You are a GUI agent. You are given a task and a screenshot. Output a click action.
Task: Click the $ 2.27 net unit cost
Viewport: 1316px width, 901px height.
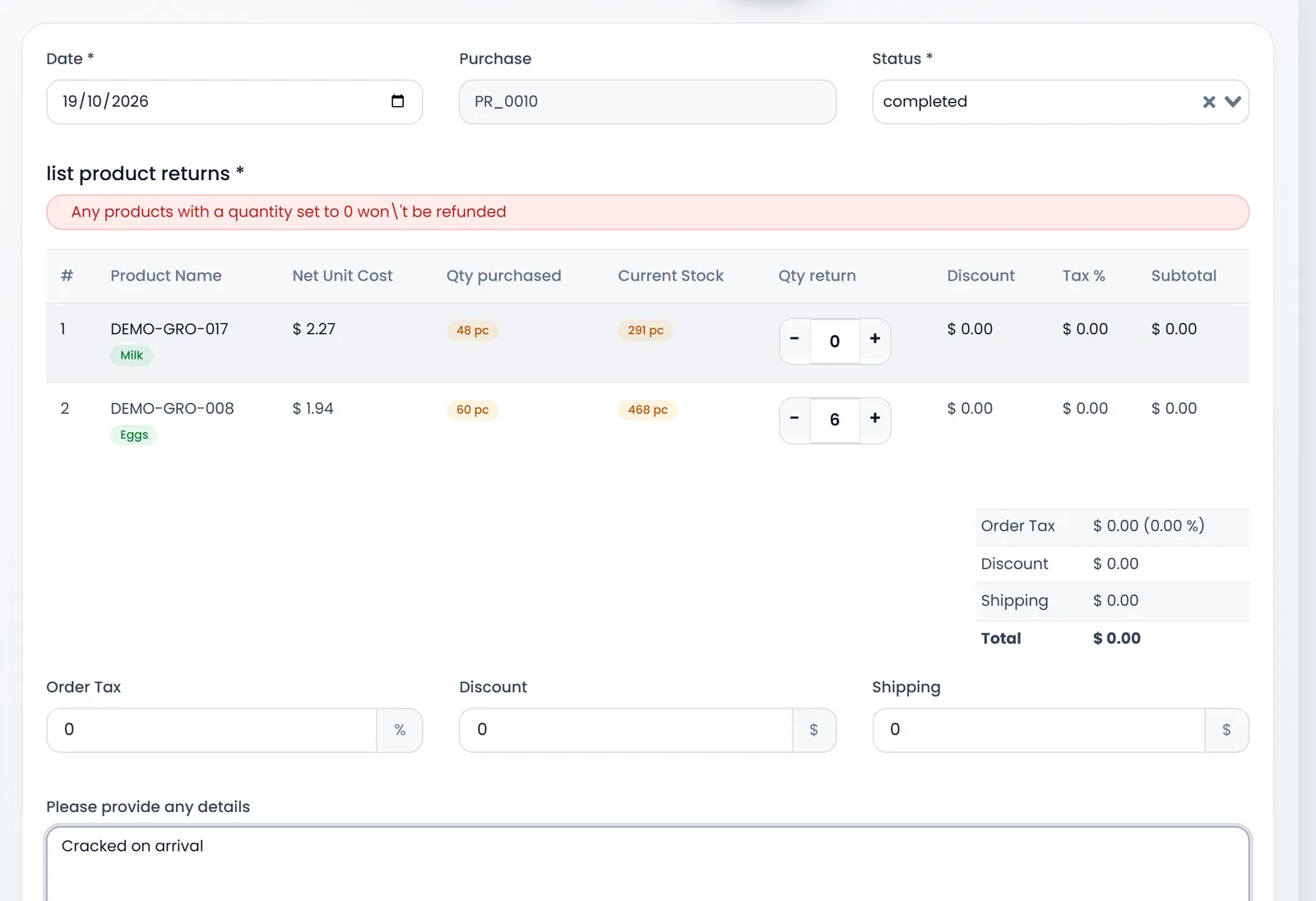point(314,329)
